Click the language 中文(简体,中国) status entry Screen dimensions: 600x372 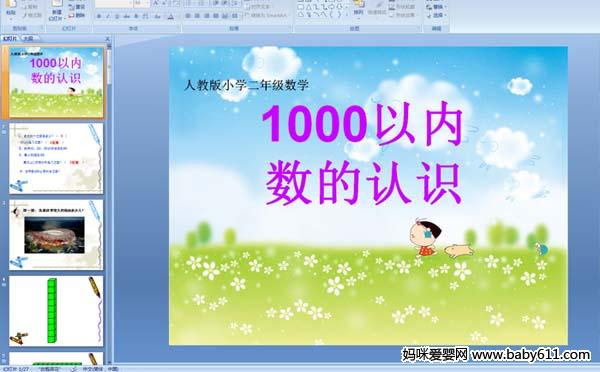coord(100,369)
